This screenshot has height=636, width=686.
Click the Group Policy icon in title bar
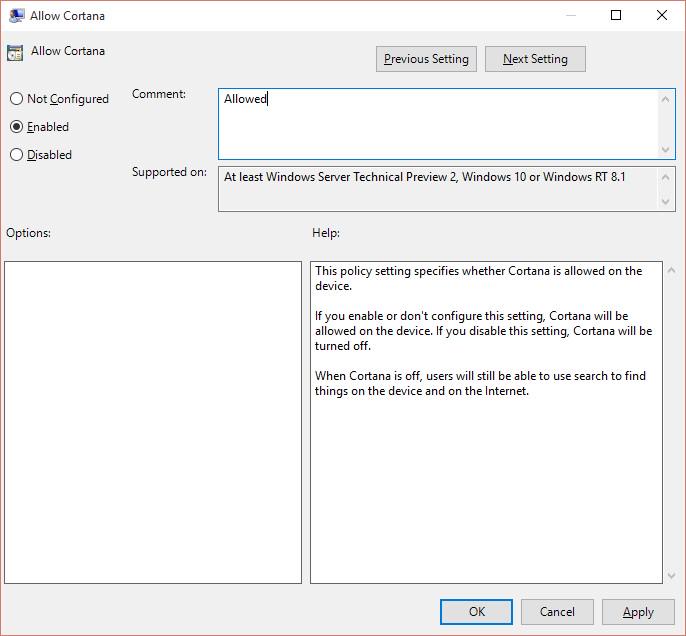16,16
